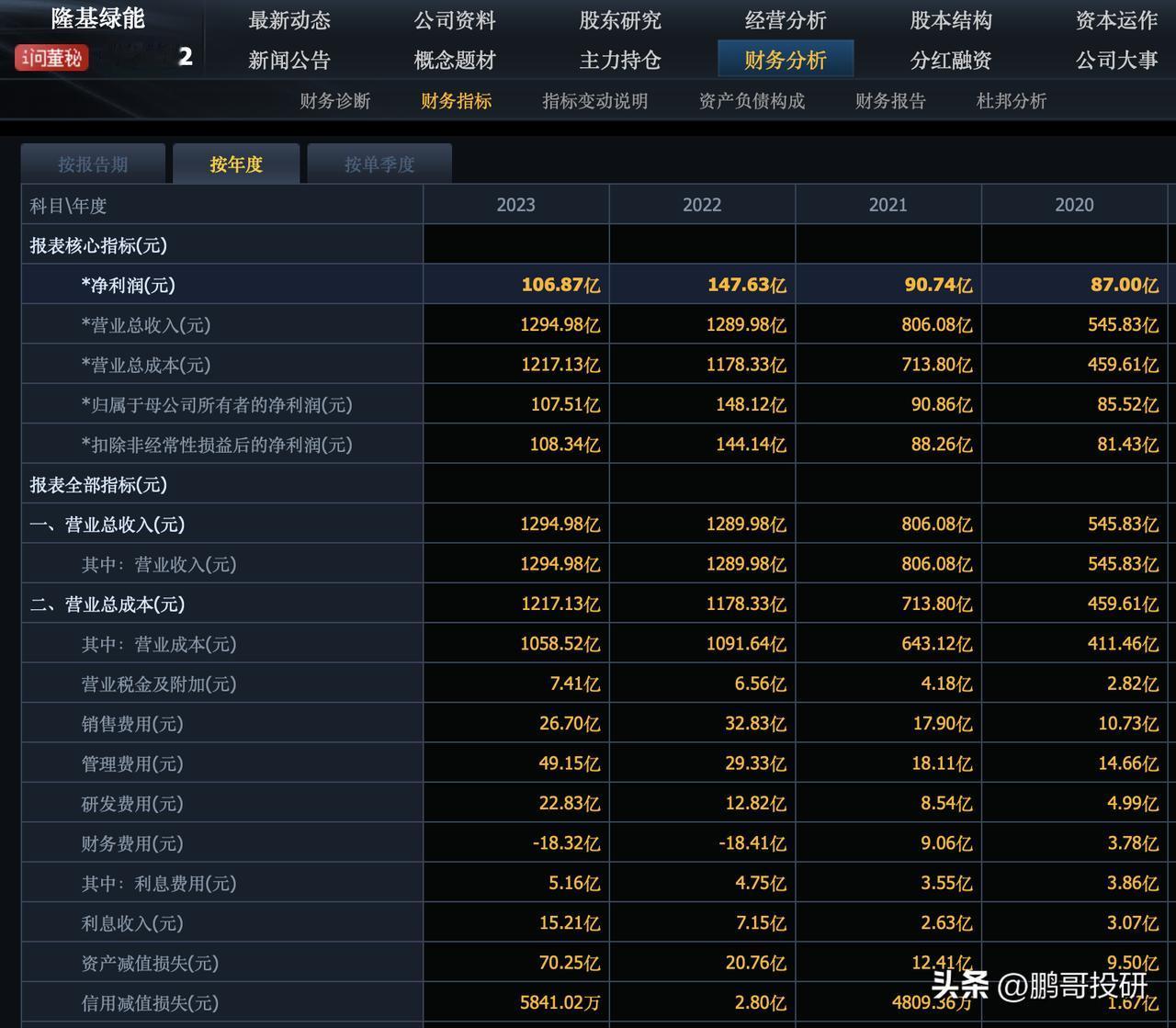Select 销售费用(元) row label
Image resolution: width=1176 pixels, height=1028 pixels.
pos(132,724)
